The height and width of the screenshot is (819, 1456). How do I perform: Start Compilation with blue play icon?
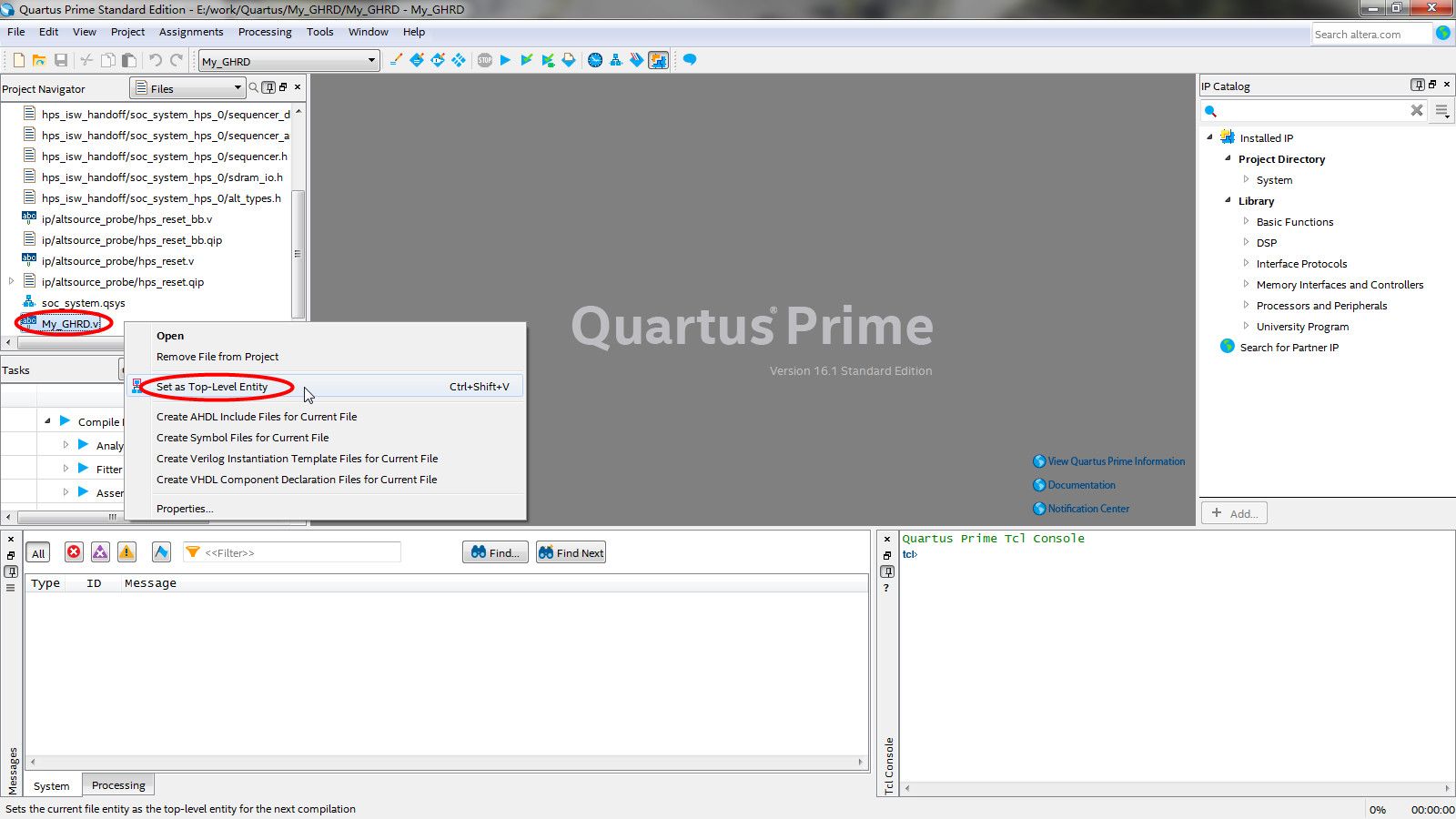tap(505, 60)
